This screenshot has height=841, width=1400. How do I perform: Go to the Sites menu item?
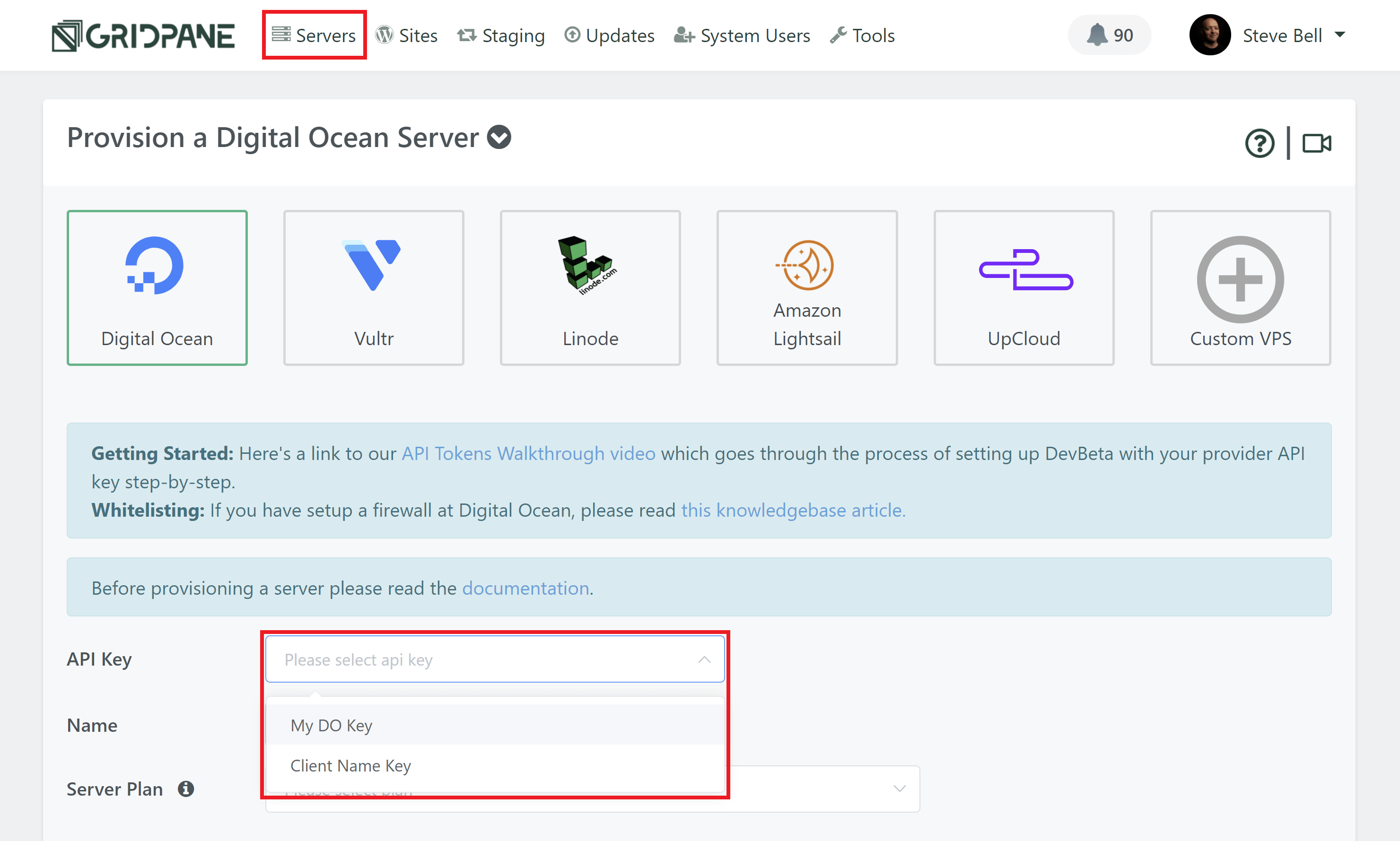pos(407,35)
